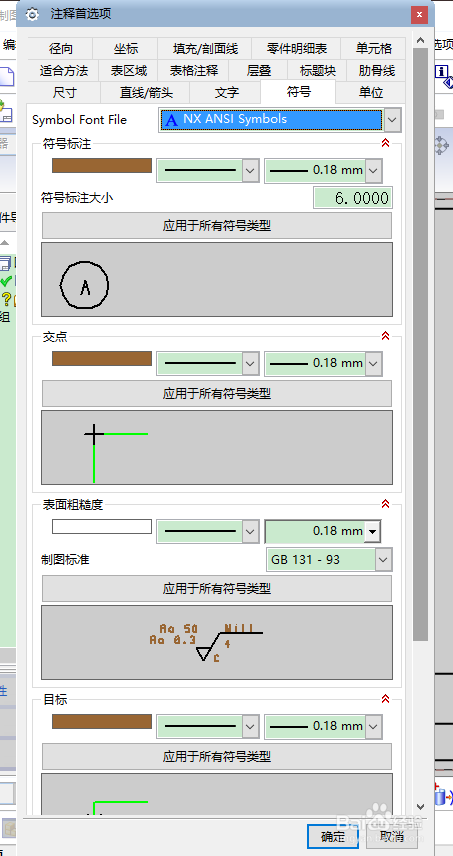Click the dialog gear icon in title bar
The width and height of the screenshot is (453, 856).
point(32,14)
